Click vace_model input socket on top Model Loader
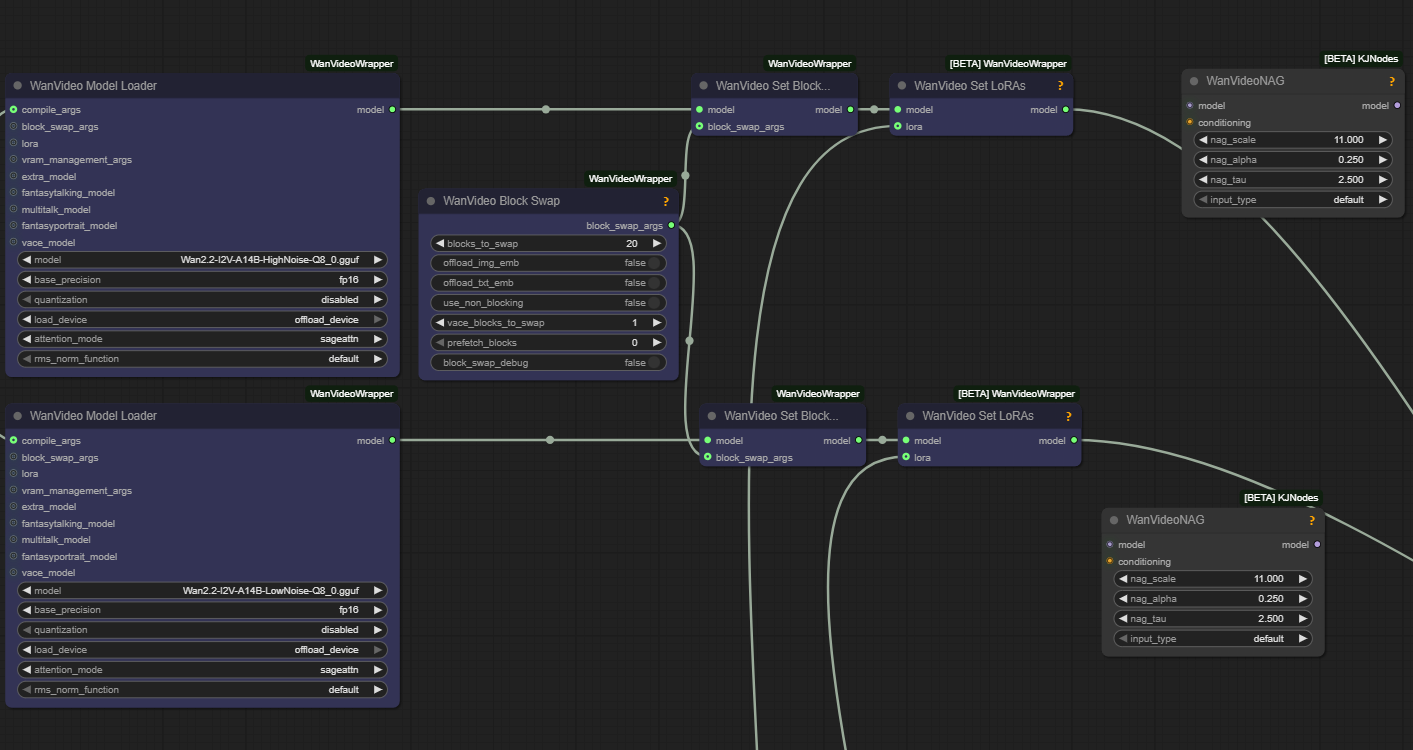This screenshot has width=1413, height=750. point(13,242)
